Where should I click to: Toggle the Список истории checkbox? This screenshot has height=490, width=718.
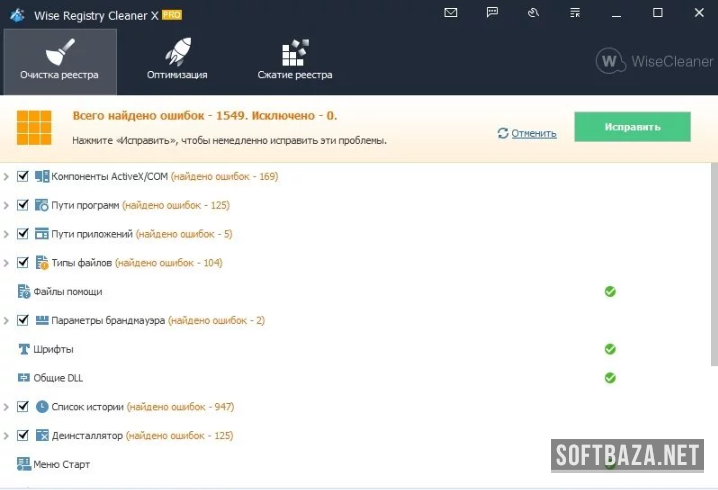[23, 407]
